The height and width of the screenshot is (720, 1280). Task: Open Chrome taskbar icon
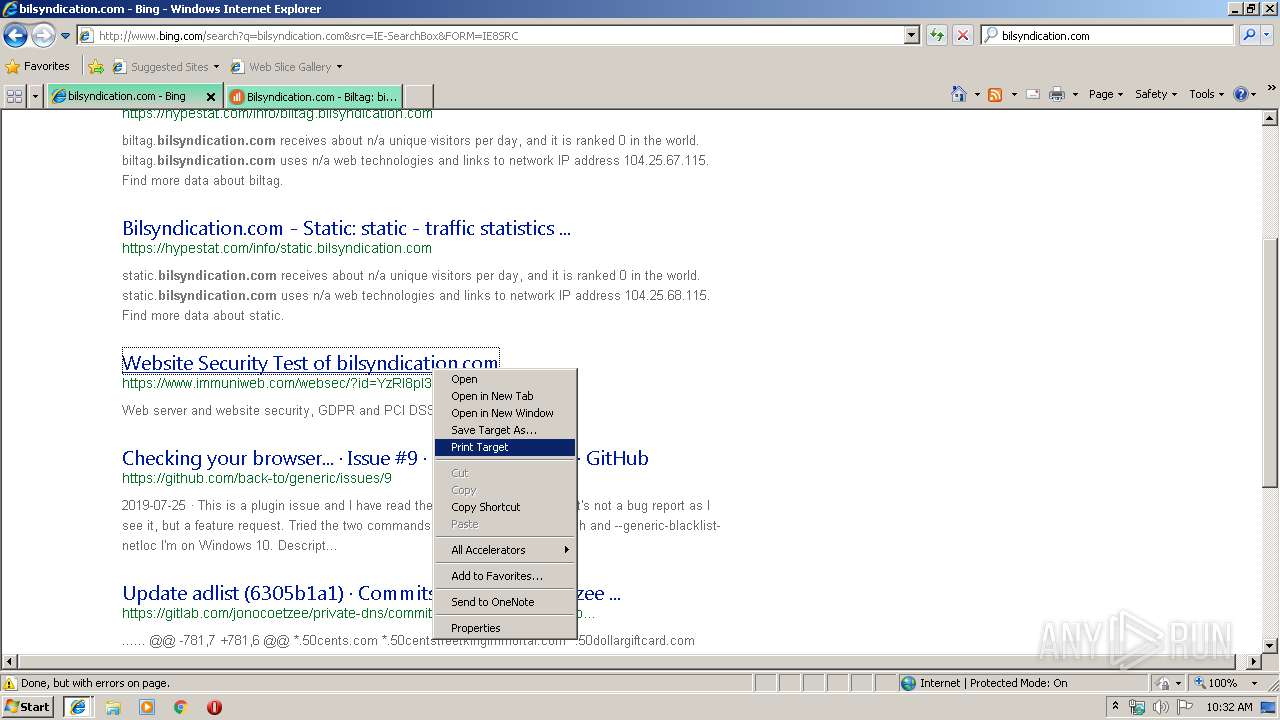181,707
